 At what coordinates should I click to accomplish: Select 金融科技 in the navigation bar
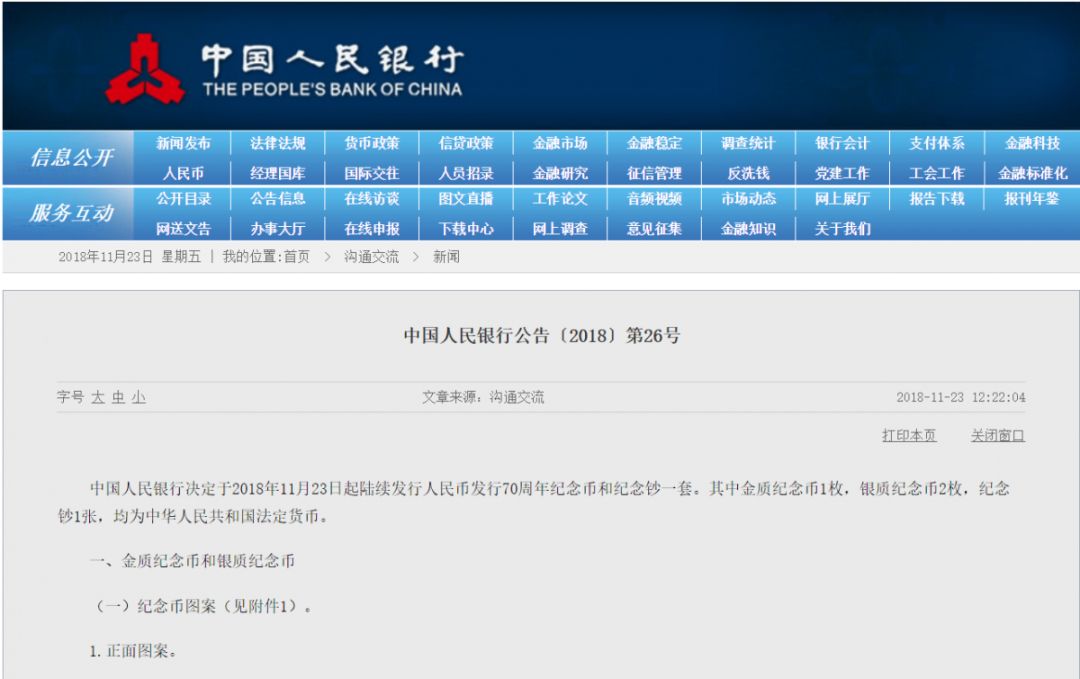tap(1032, 143)
